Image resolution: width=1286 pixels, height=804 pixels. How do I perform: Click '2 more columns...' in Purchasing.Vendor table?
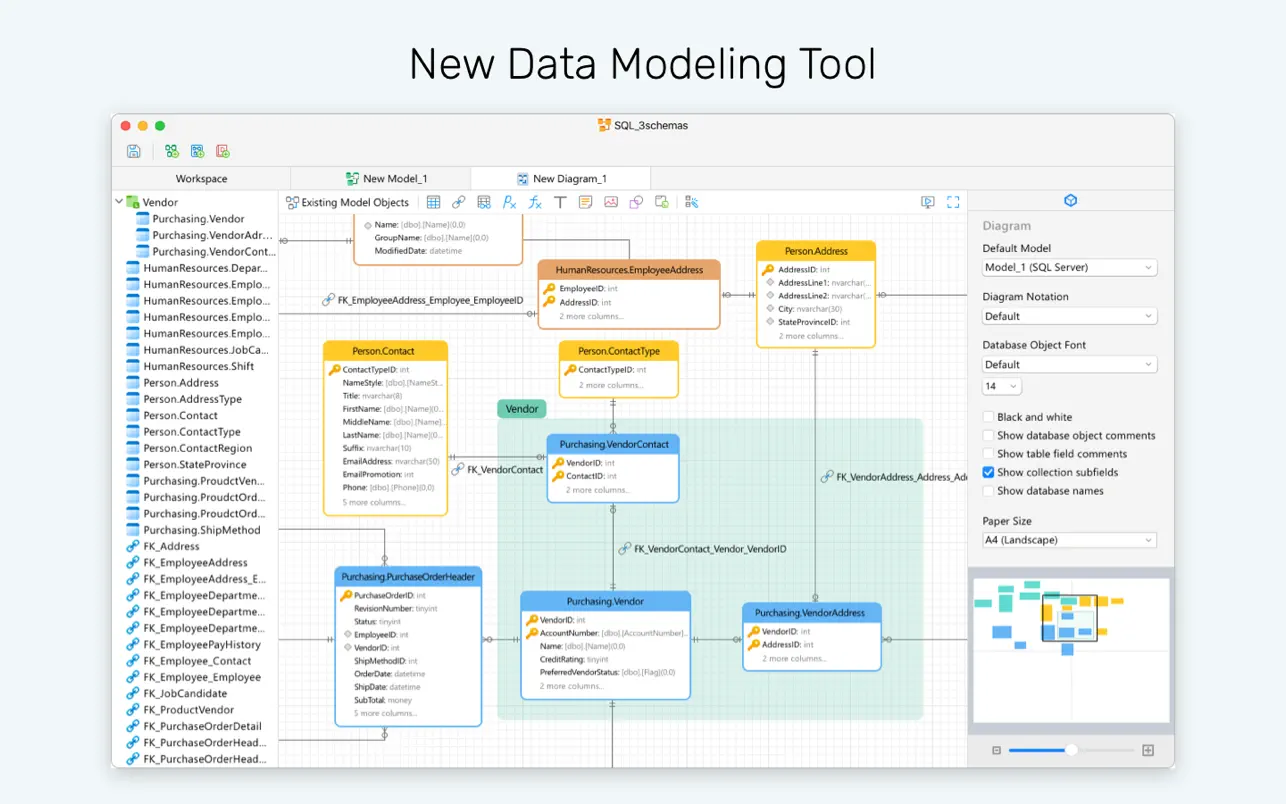coord(573,686)
